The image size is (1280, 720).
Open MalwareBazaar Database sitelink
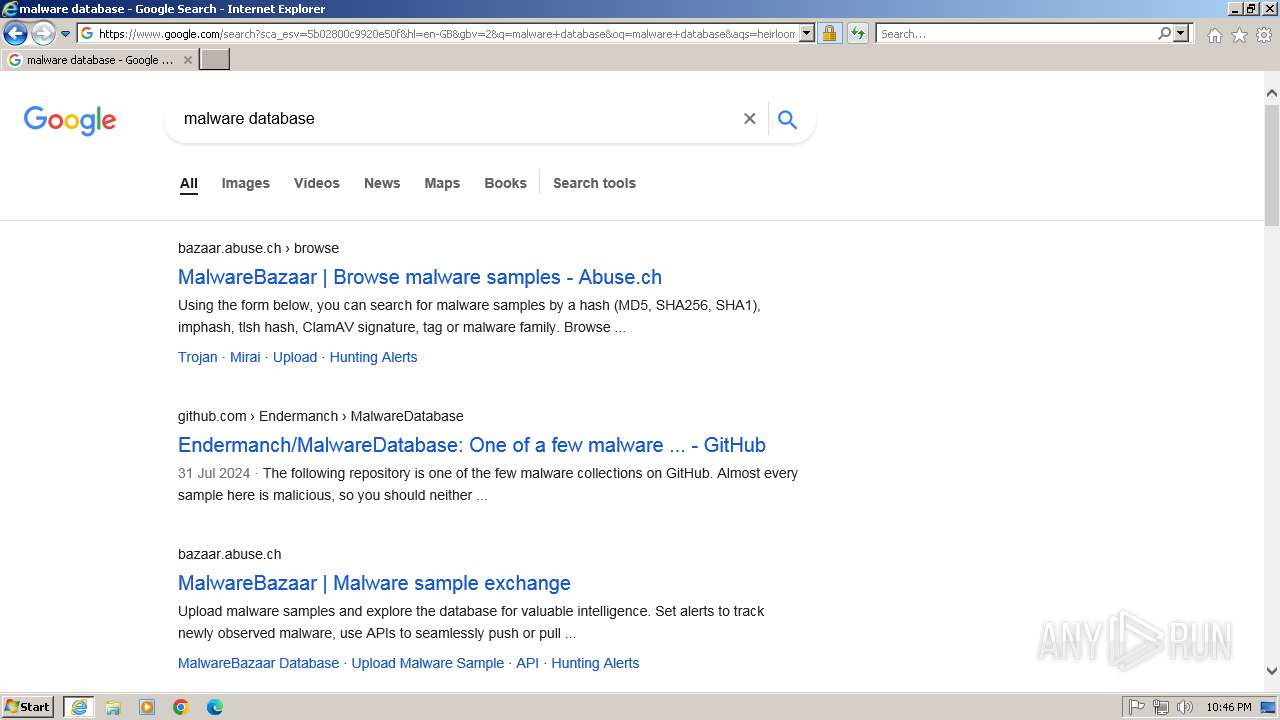(258, 663)
